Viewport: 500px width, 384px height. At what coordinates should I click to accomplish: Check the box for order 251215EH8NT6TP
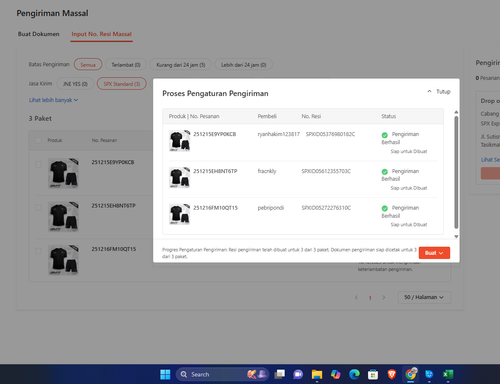point(38,207)
